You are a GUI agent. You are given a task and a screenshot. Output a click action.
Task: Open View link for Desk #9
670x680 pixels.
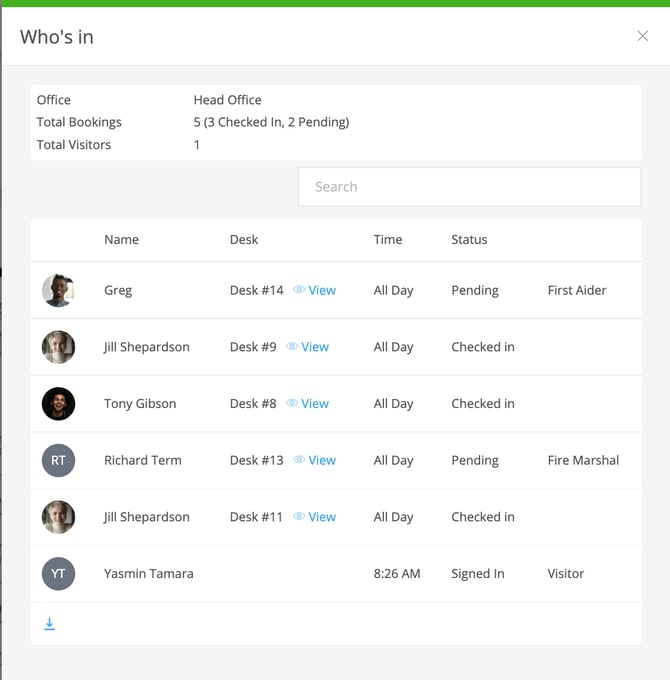[315, 347]
